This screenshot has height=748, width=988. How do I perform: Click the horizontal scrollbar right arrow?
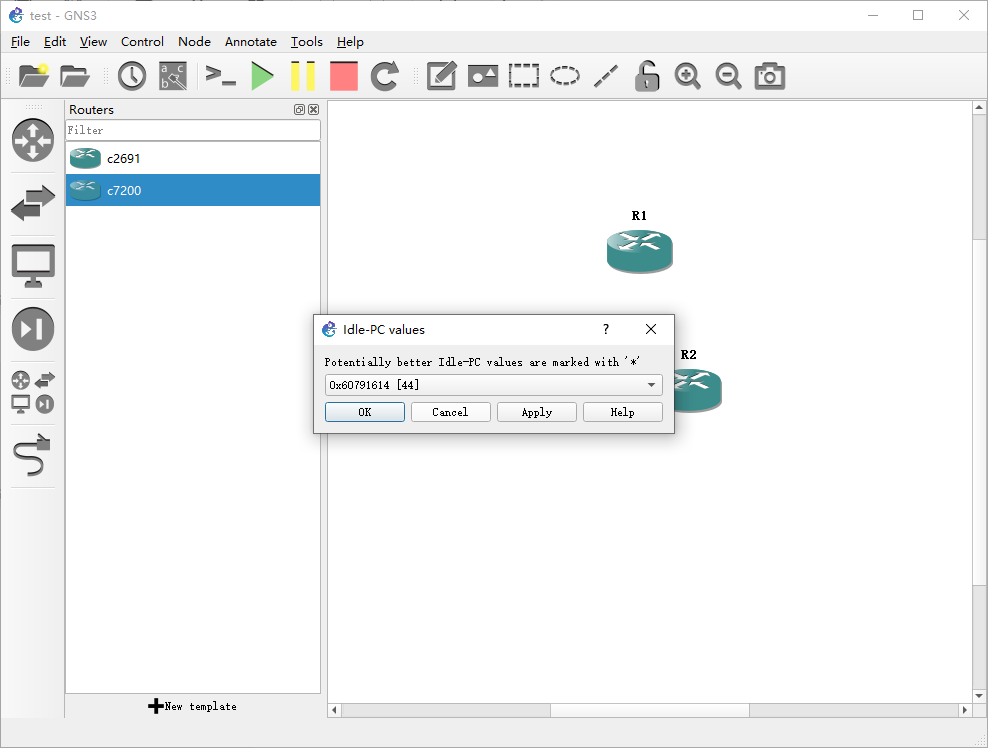pos(965,710)
